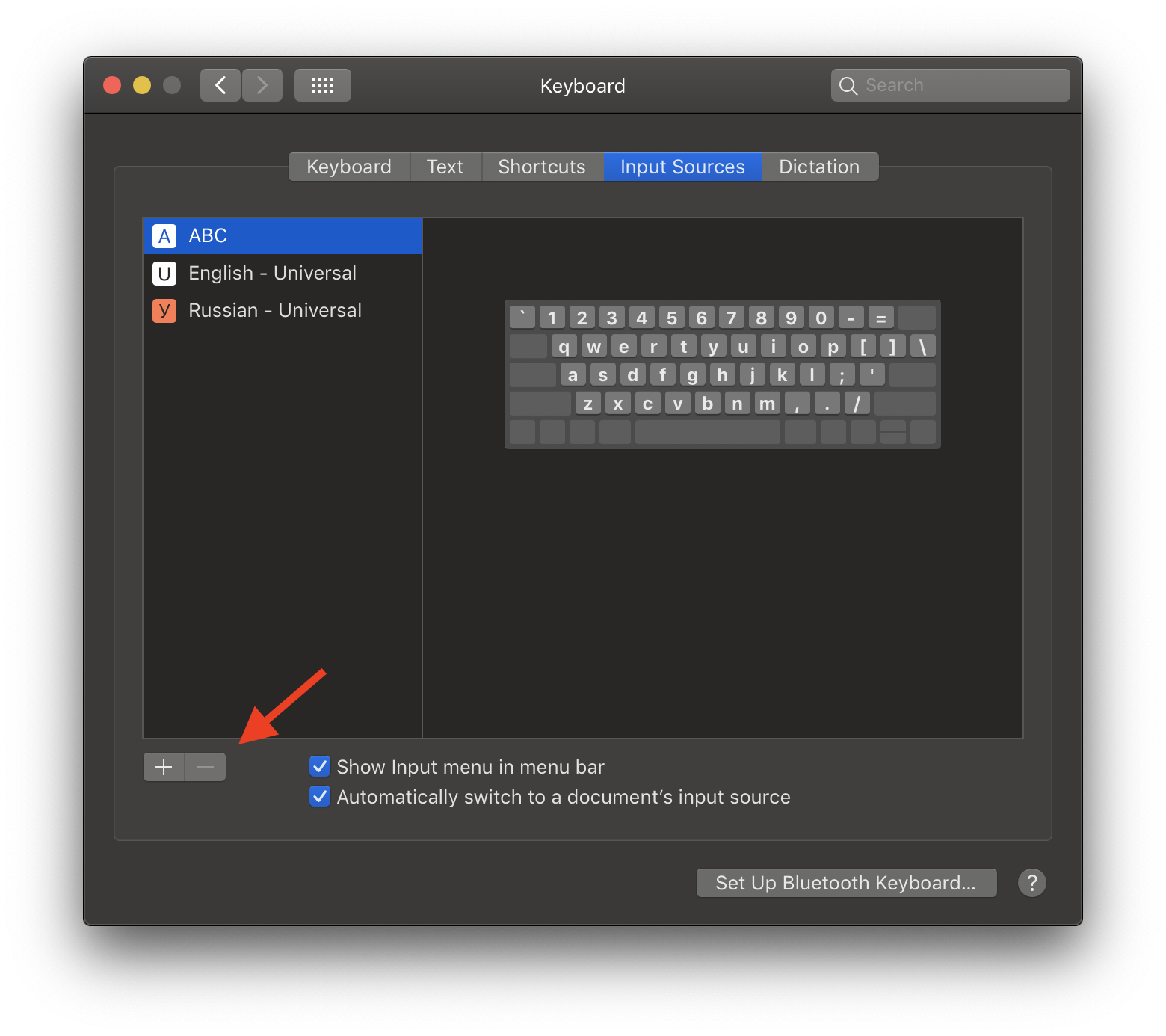Click the search magnifier icon
Viewport: 1166px width, 1036px height.
[x=848, y=85]
